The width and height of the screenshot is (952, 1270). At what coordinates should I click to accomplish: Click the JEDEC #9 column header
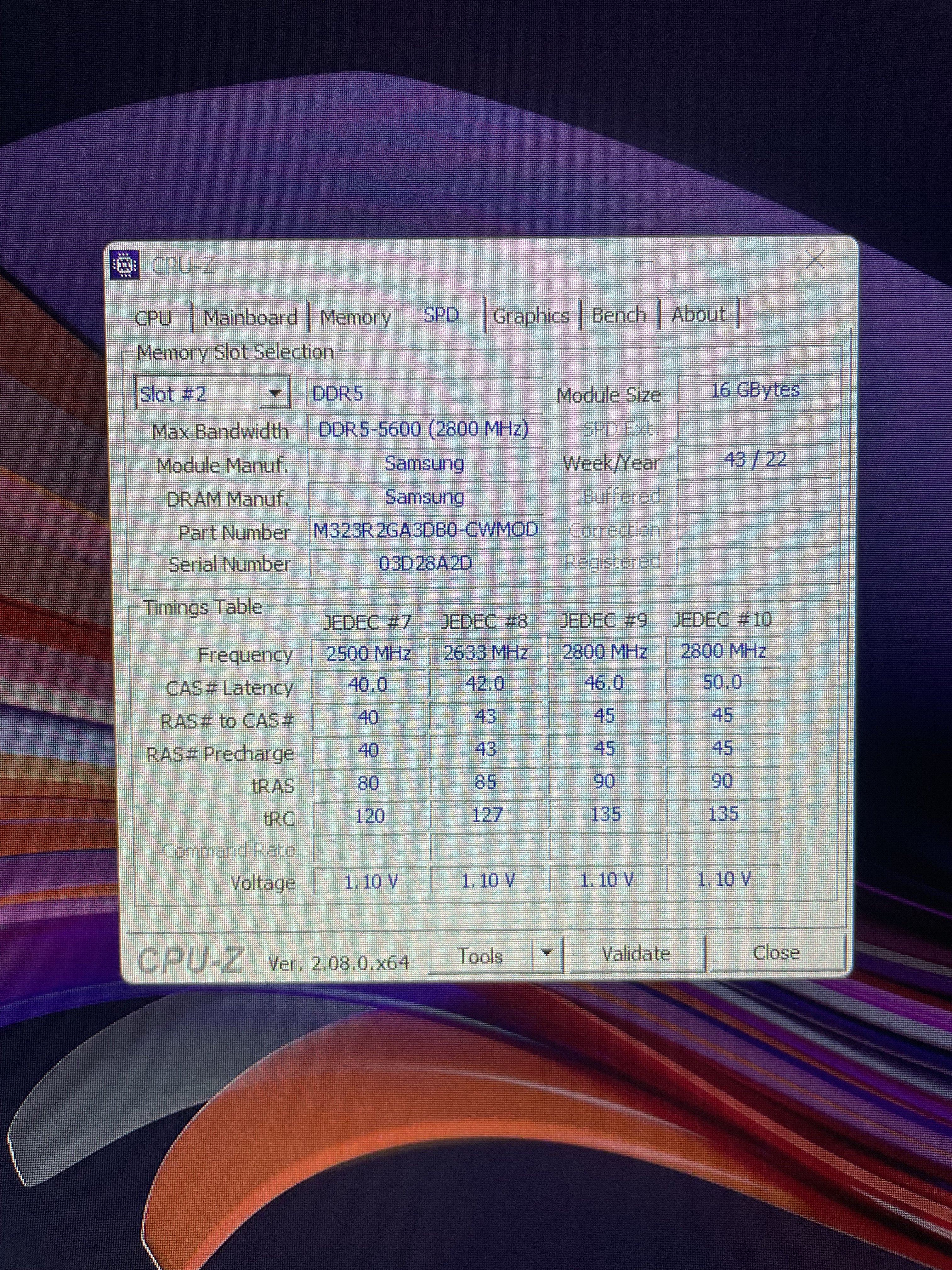click(604, 620)
